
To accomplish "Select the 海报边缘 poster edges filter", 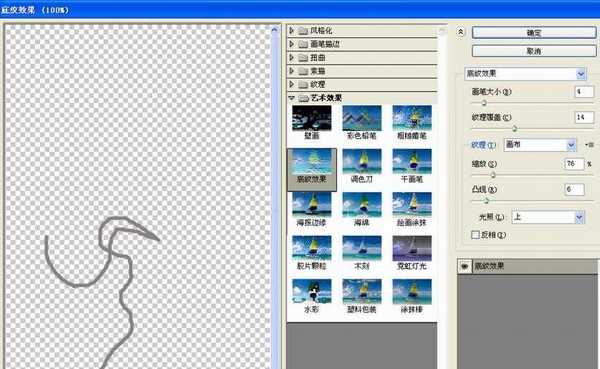I will click(x=311, y=205).
